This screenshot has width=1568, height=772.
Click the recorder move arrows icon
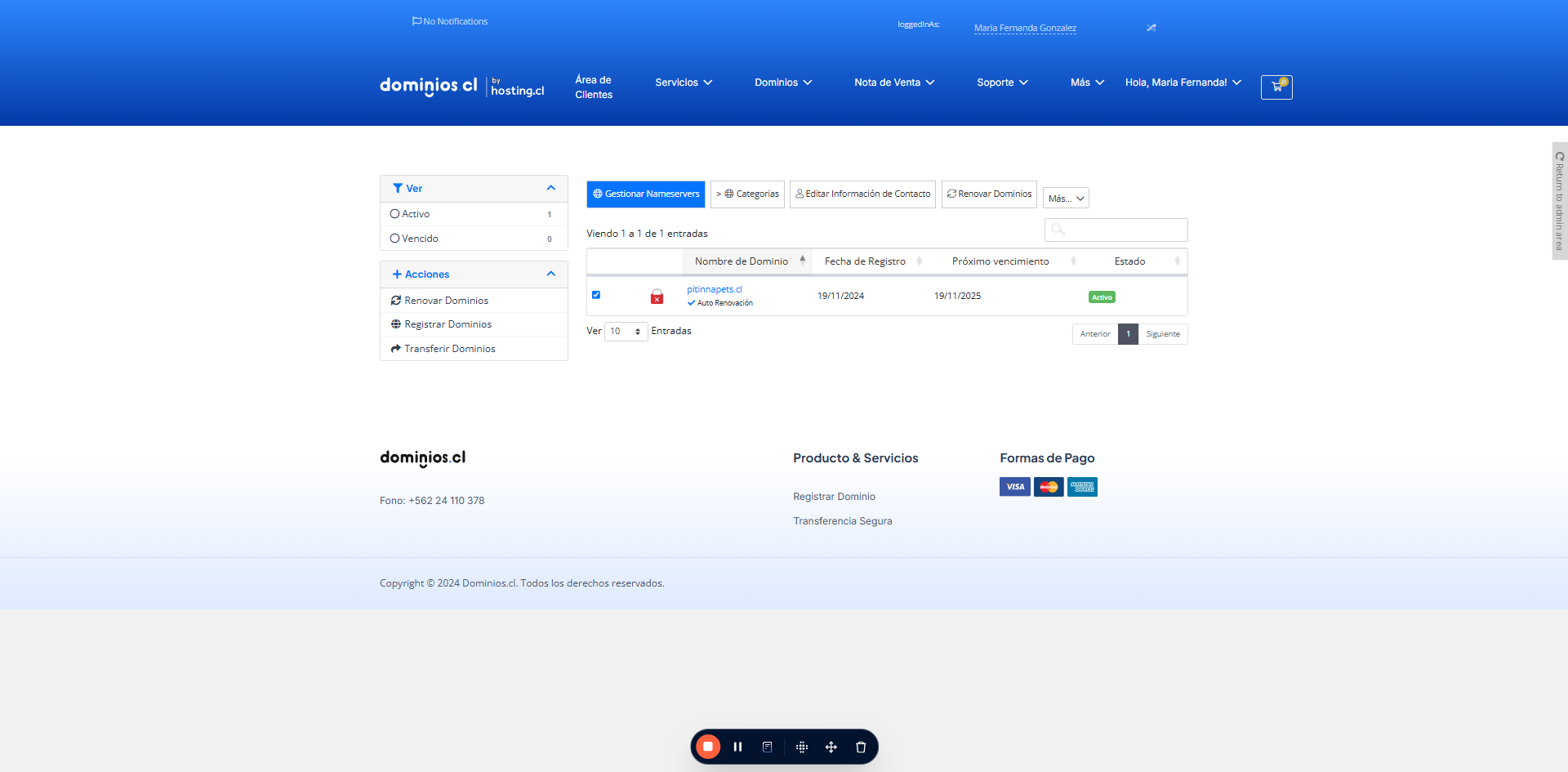coord(831,747)
